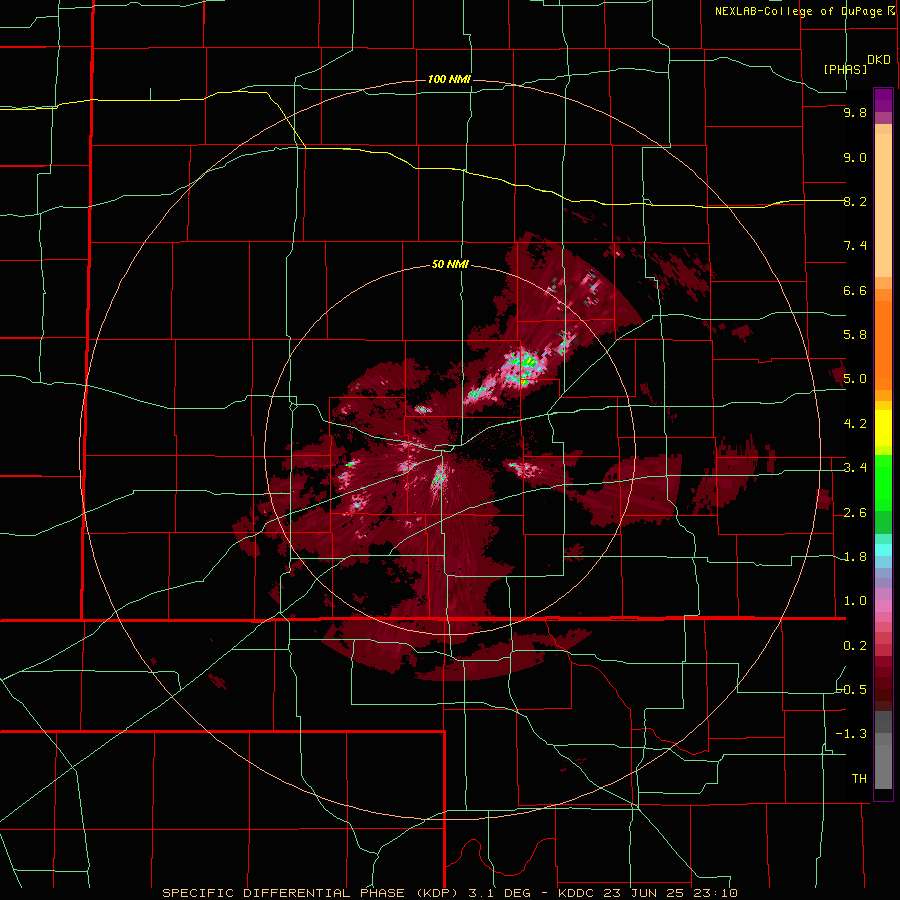The height and width of the screenshot is (900, 900).
Task: Pick the gray color bar segment beside TH
Action: point(883,766)
